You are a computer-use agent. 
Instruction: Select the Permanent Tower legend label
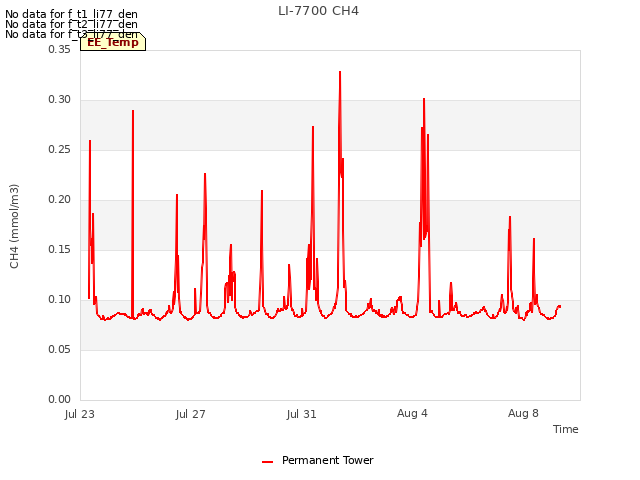coord(327,460)
